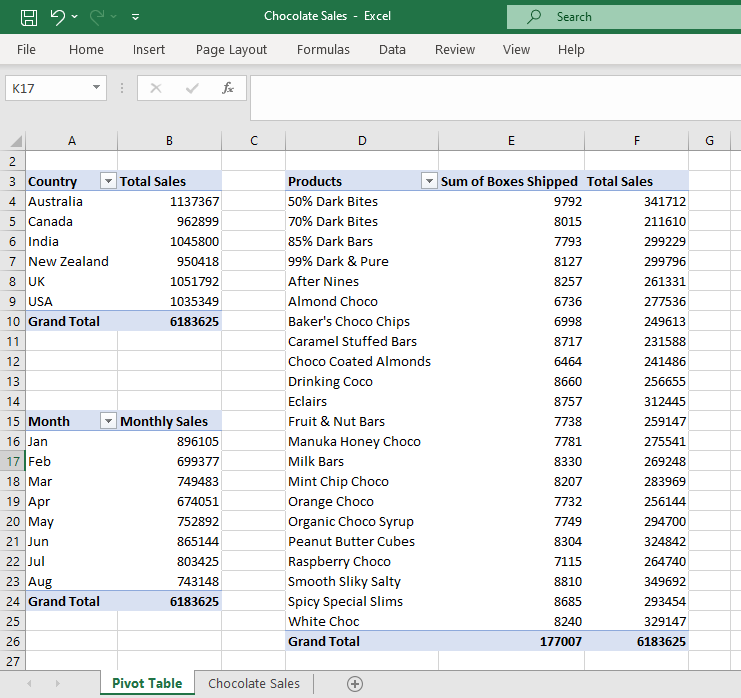Click the White Choc sales value 329147
Image resolution: width=741 pixels, height=698 pixels.
[637, 621]
